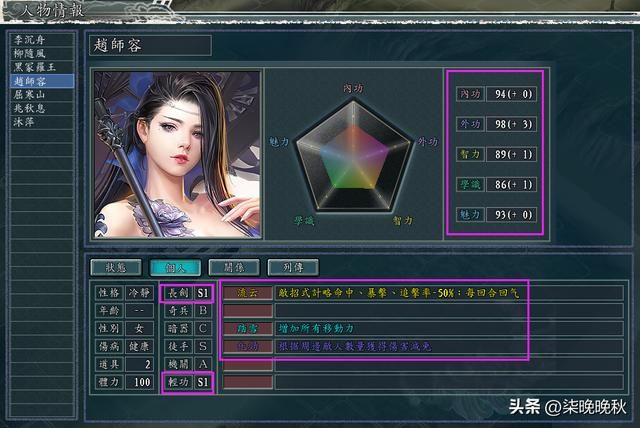
Task: Click the 趙師容 name title field
Action: coord(150,45)
